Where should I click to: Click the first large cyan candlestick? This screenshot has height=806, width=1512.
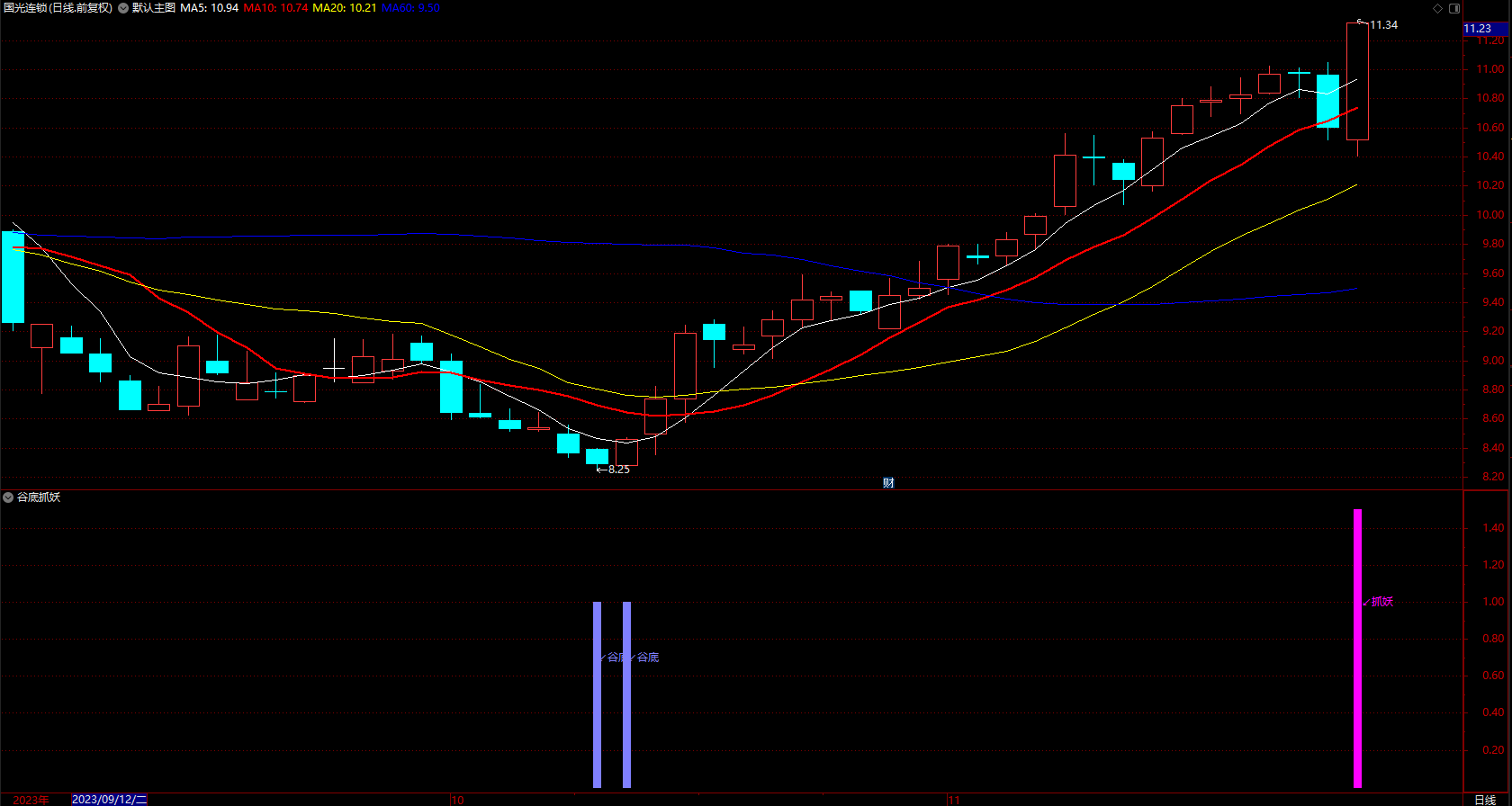tap(13, 277)
